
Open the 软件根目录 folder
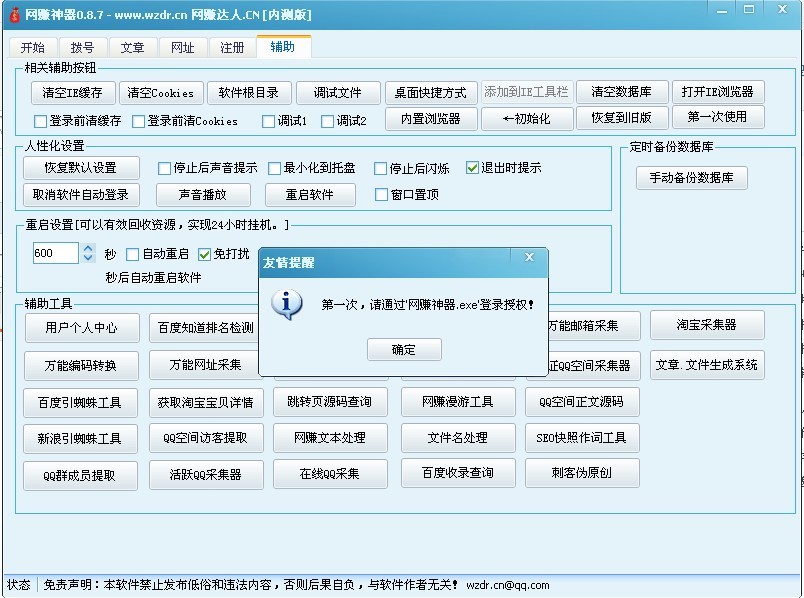coord(251,92)
